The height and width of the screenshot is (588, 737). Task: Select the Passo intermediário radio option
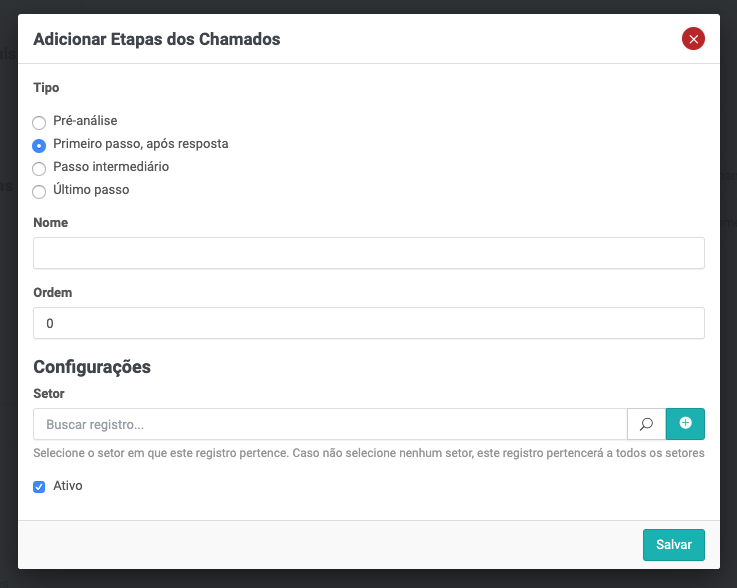[39, 168]
